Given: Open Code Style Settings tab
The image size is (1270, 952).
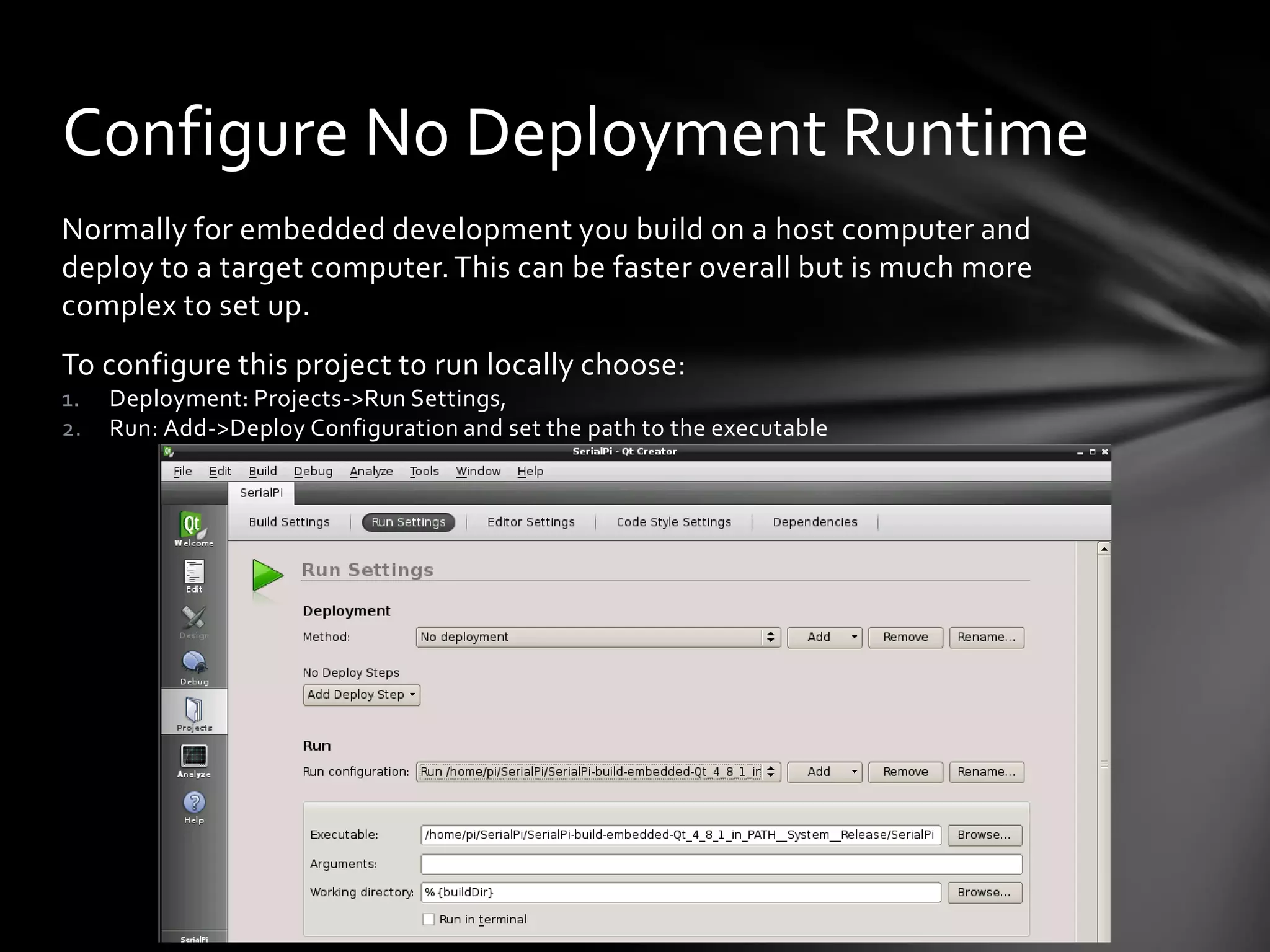Looking at the screenshot, I should pyautogui.click(x=674, y=522).
